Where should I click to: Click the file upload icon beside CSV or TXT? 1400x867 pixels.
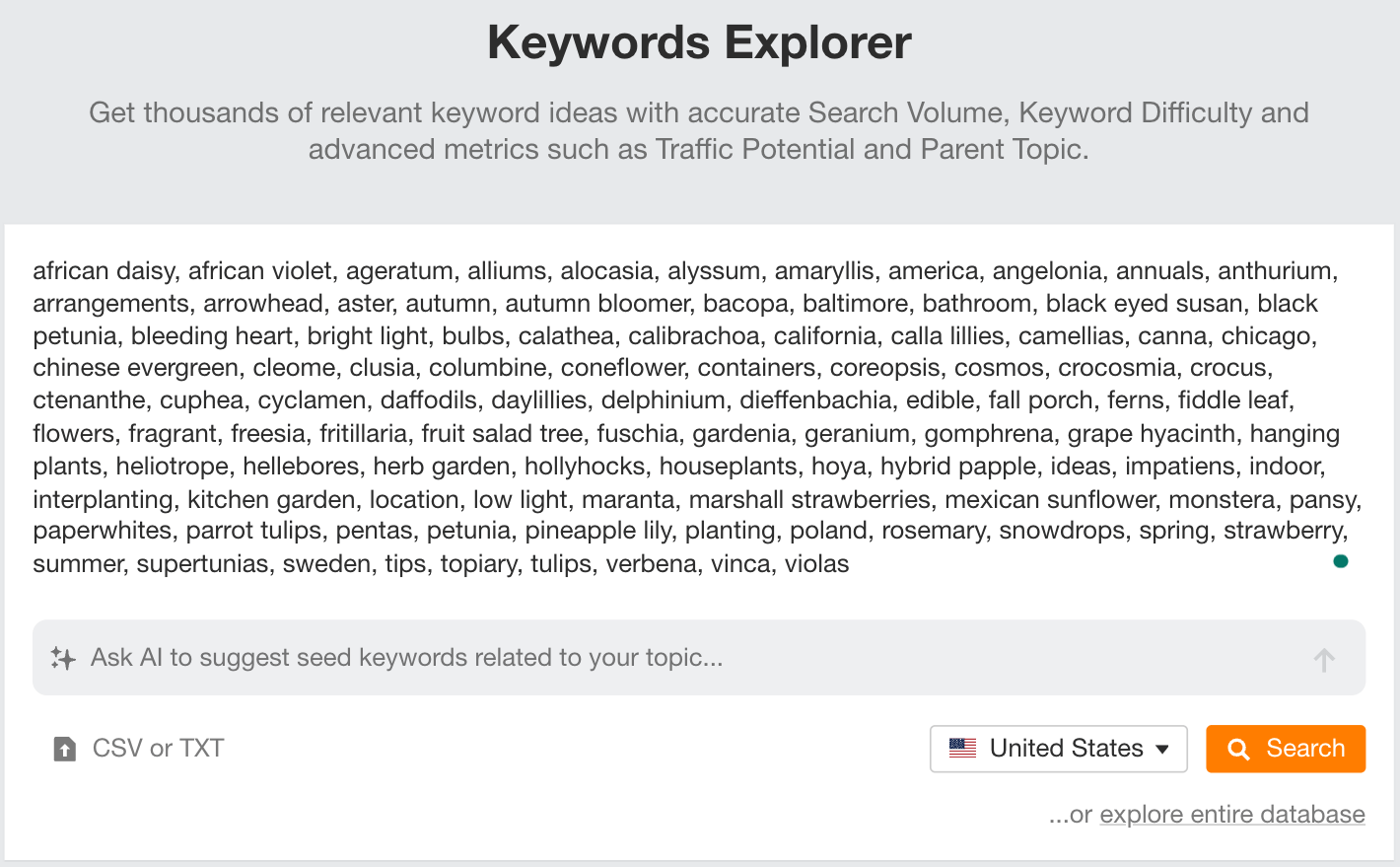(65, 748)
